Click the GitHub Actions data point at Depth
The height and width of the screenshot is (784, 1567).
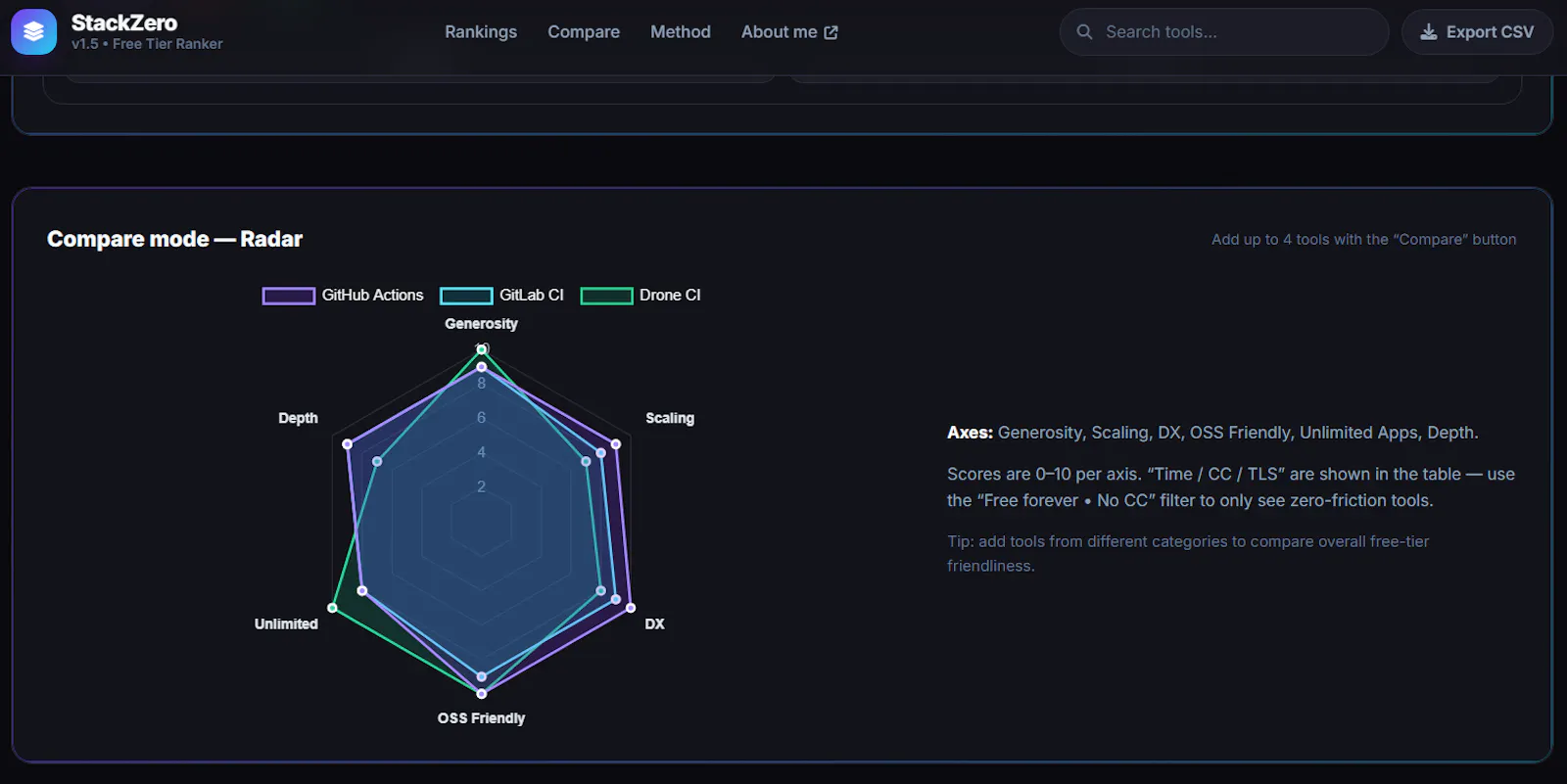348,444
